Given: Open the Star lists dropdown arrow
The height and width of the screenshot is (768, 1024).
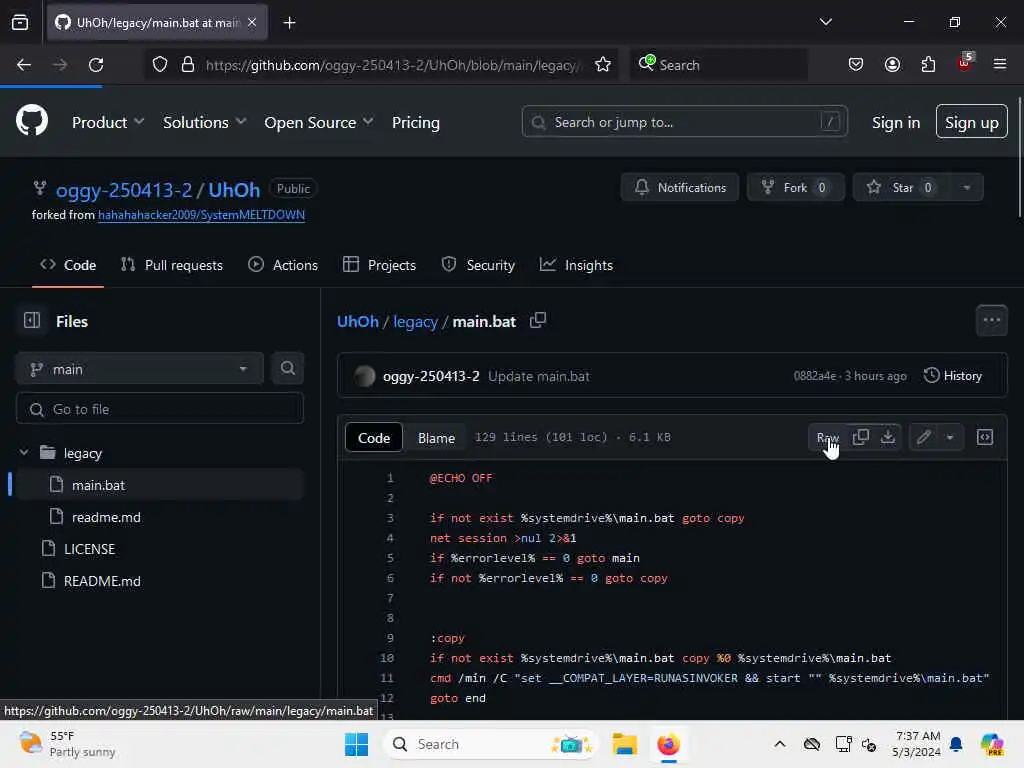Looking at the screenshot, I should [x=967, y=187].
